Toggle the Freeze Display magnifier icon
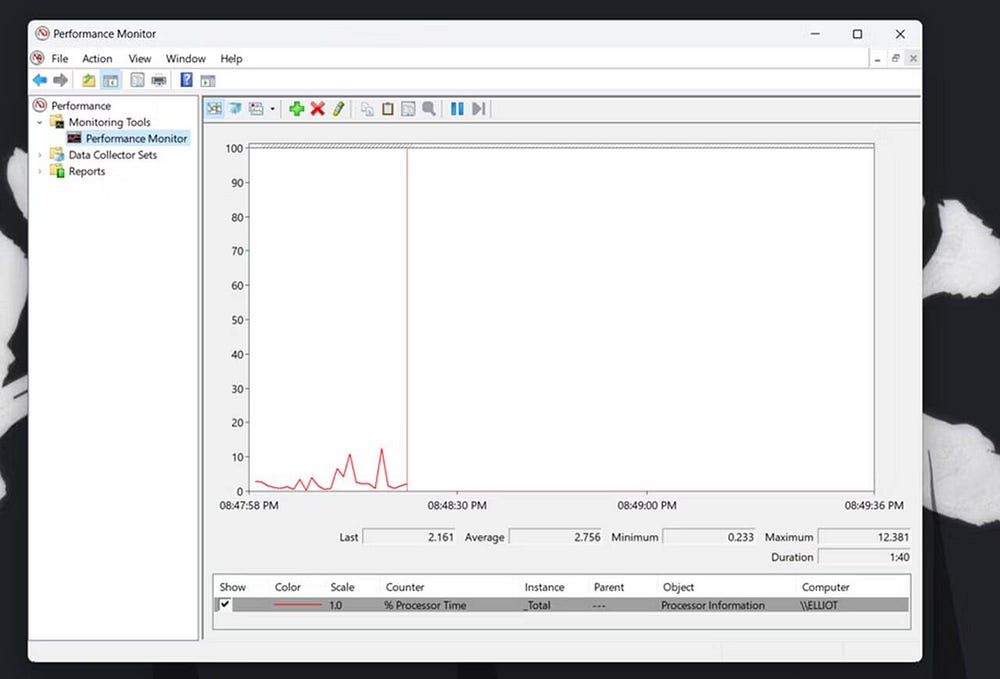 (429, 109)
